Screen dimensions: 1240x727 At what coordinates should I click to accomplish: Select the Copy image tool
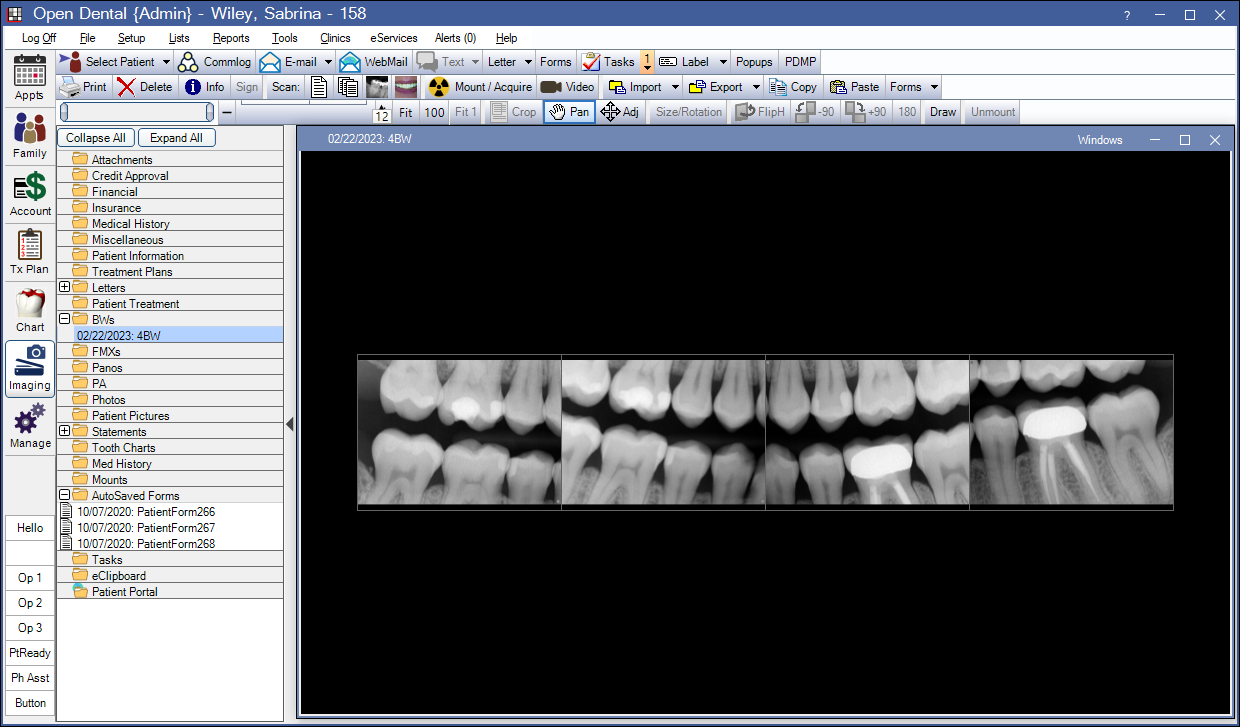click(793, 87)
